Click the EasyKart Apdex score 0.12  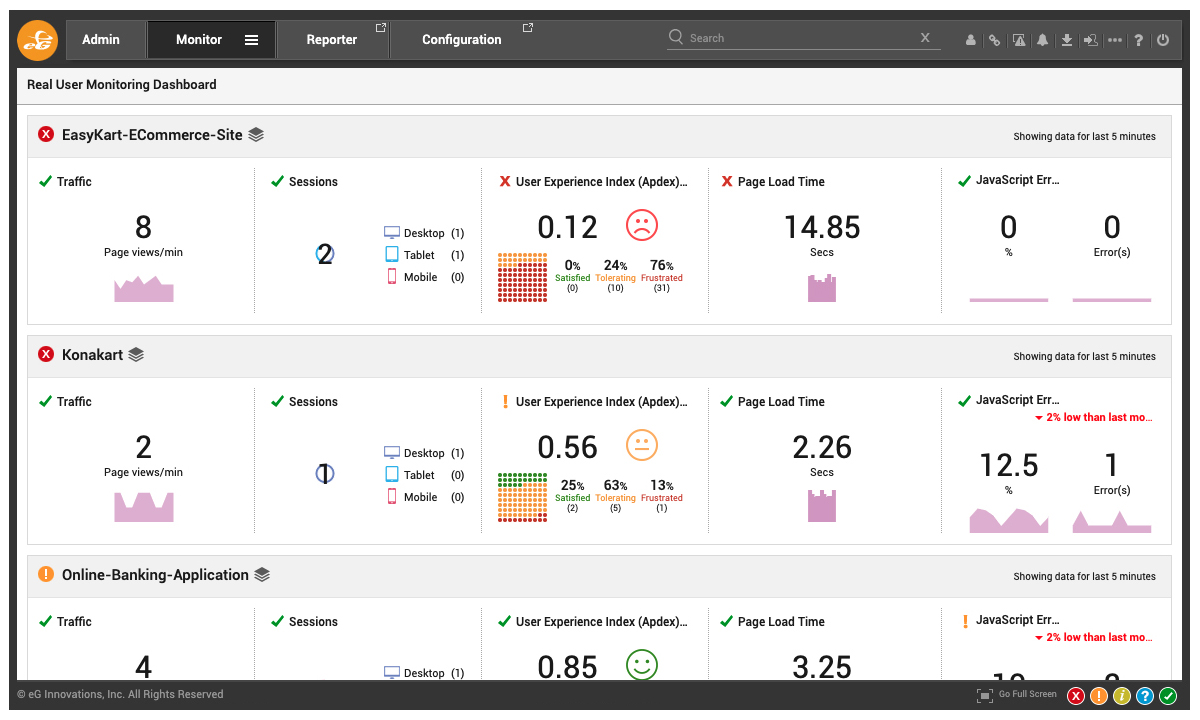[568, 227]
